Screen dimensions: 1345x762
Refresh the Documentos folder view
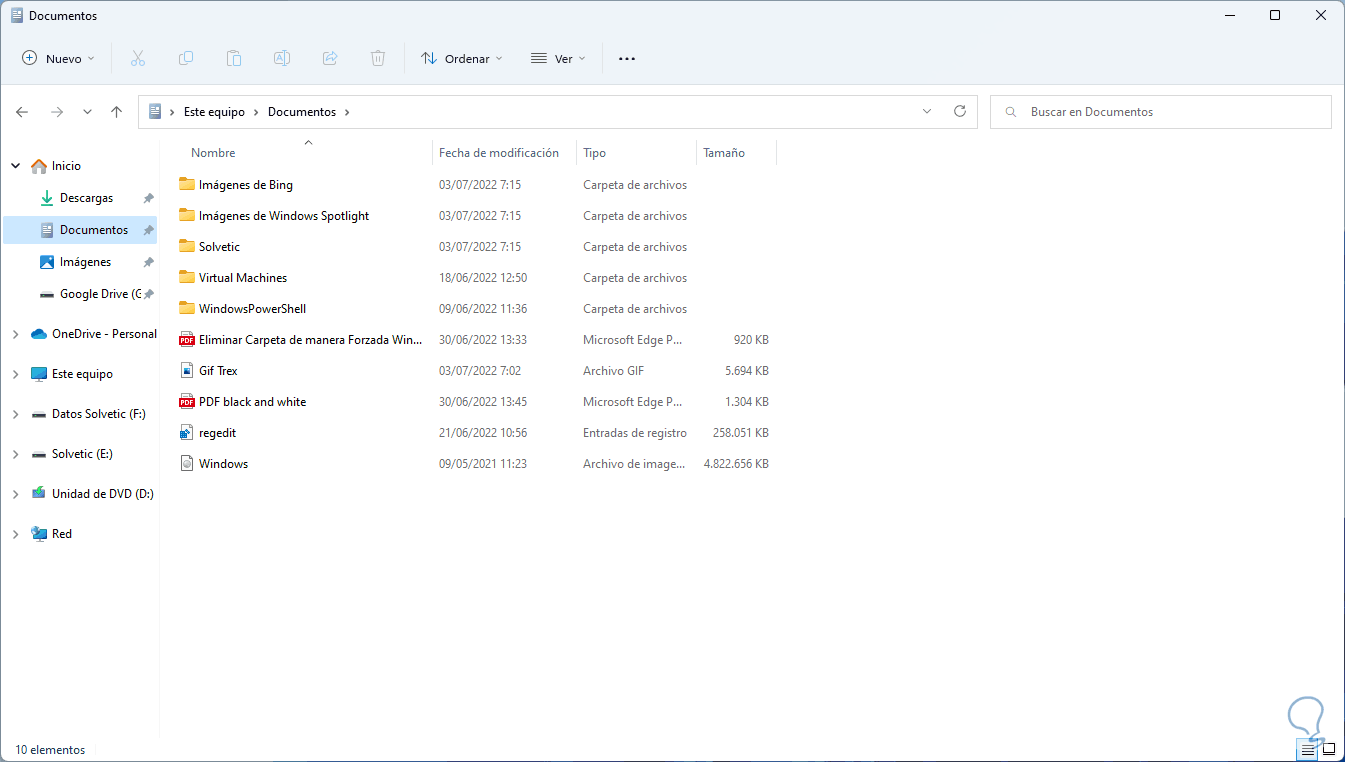click(960, 112)
